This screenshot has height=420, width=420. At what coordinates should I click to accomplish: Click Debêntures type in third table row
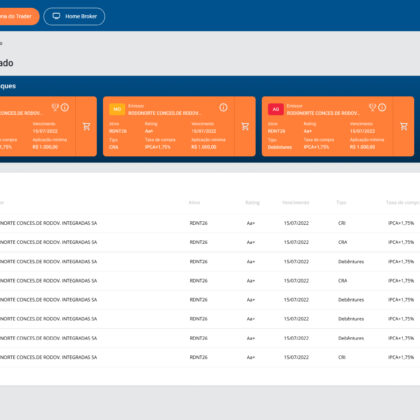pos(351,262)
